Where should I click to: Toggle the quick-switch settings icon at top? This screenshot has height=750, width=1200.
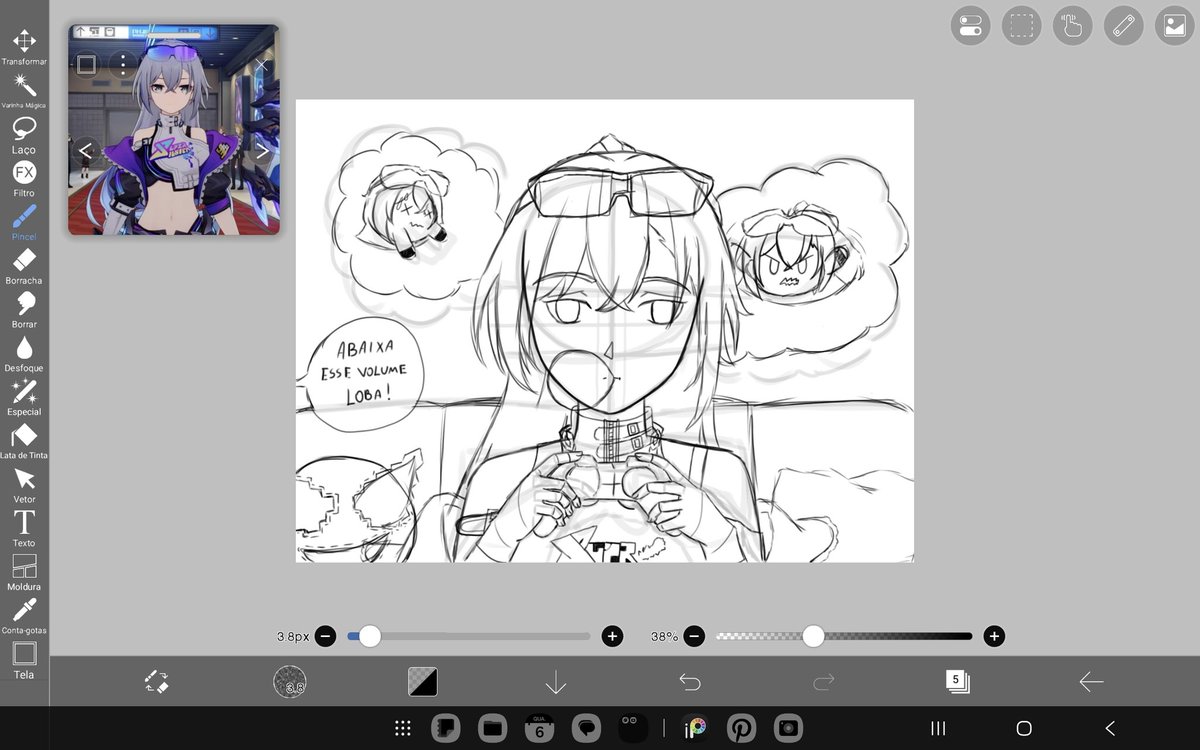point(970,26)
